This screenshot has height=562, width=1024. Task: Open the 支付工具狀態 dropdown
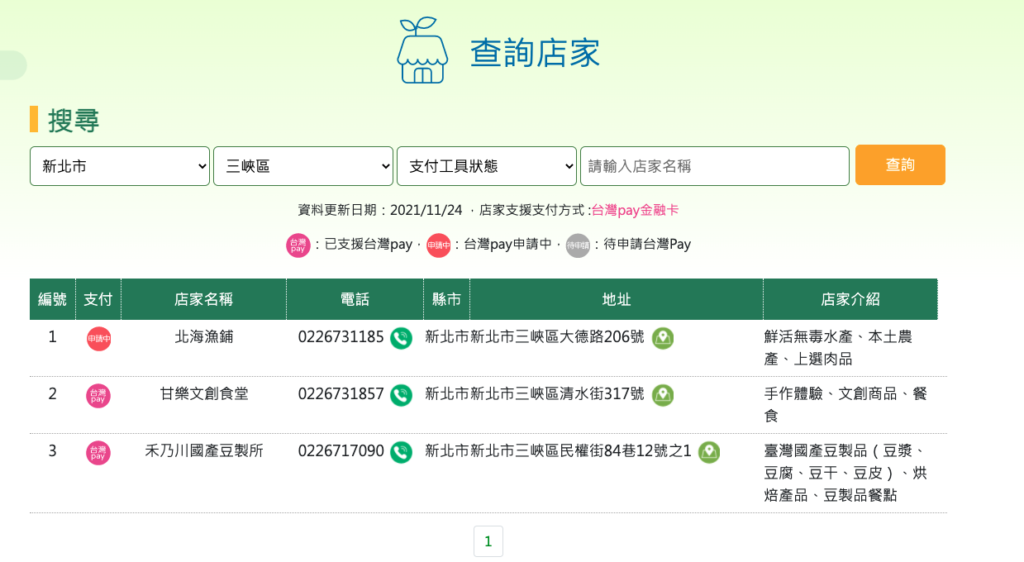(x=486, y=166)
